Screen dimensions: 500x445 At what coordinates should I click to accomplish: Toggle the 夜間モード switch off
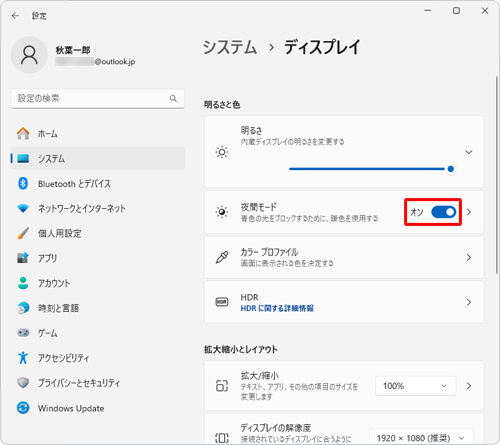tap(444, 212)
